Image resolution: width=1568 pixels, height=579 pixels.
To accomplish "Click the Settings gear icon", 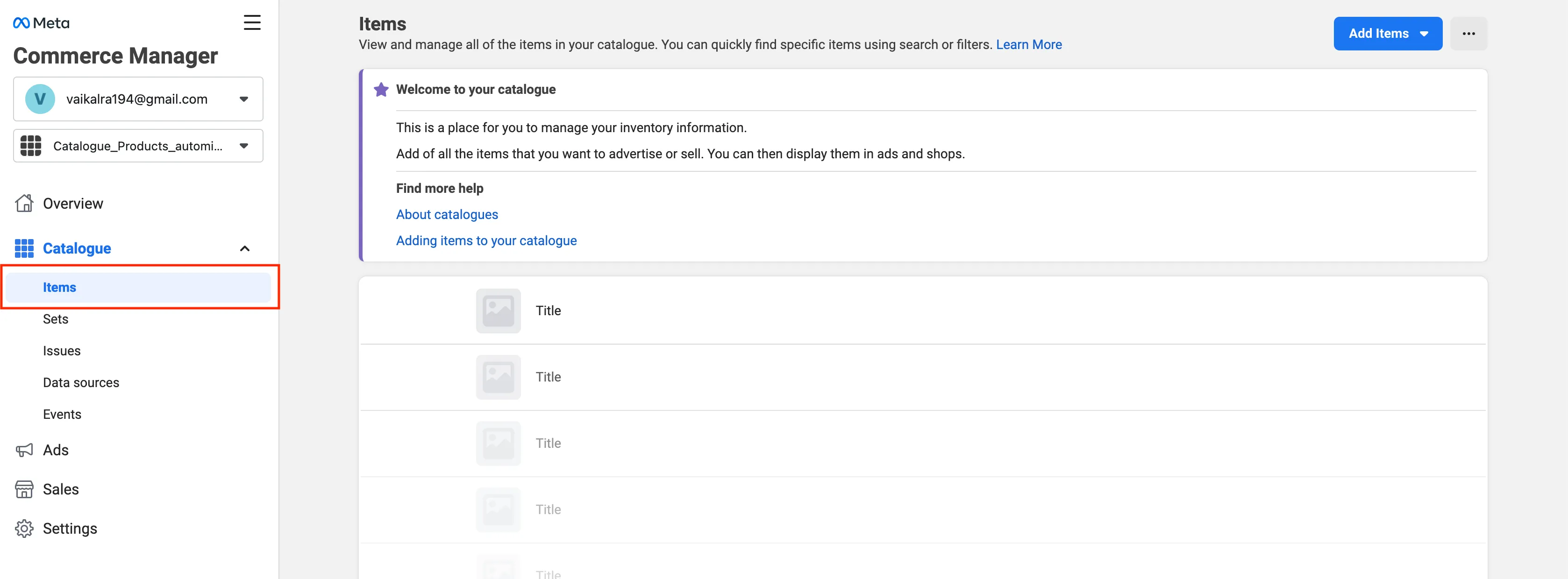I will pyautogui.click(x=24, y=529).
